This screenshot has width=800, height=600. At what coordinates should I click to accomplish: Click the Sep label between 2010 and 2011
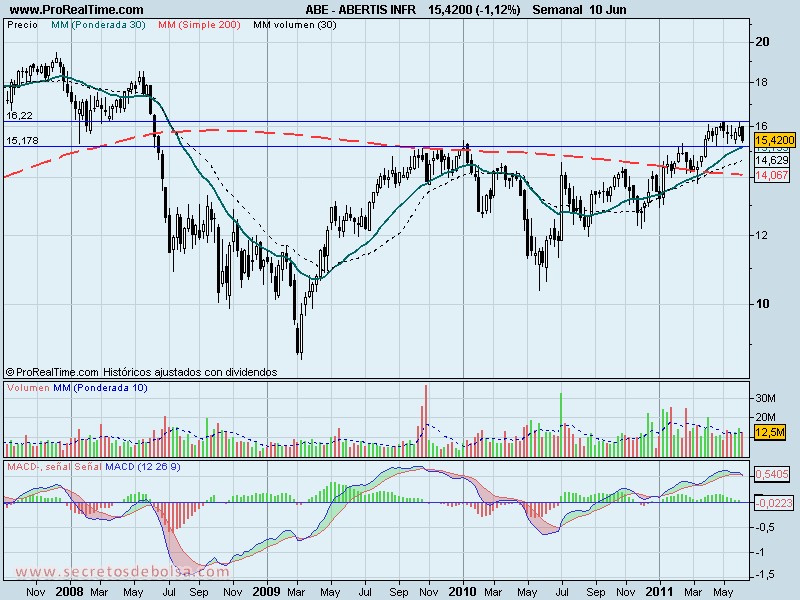[x=595, y=592]
